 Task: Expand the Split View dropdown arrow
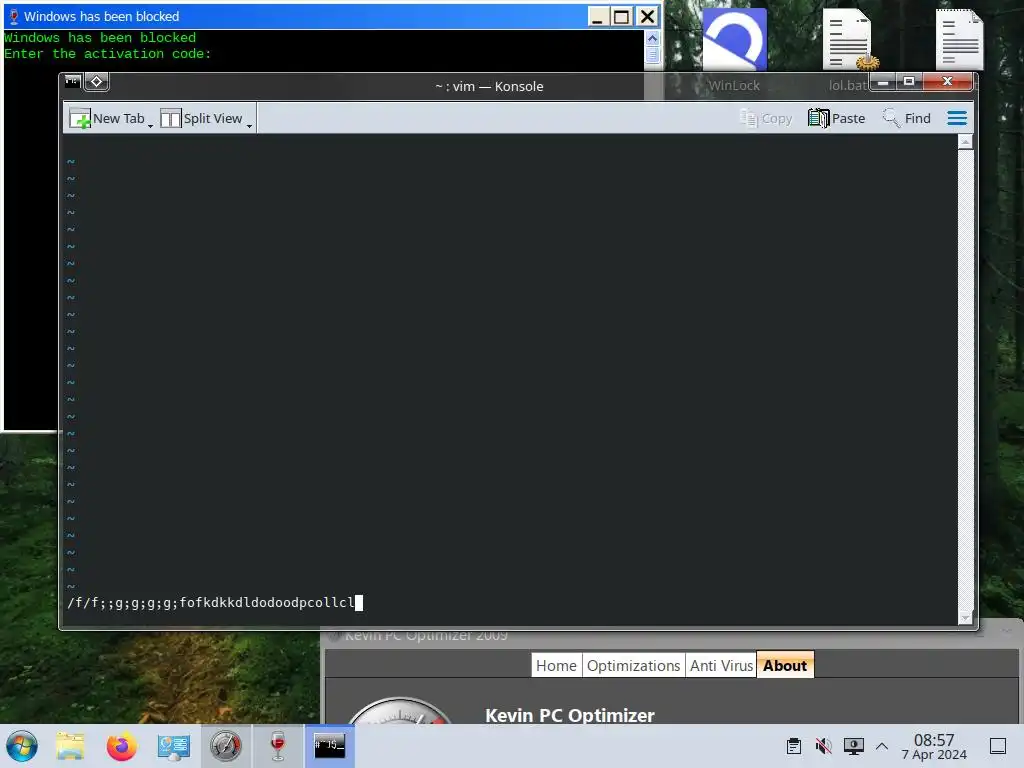[x=249, y=124]
